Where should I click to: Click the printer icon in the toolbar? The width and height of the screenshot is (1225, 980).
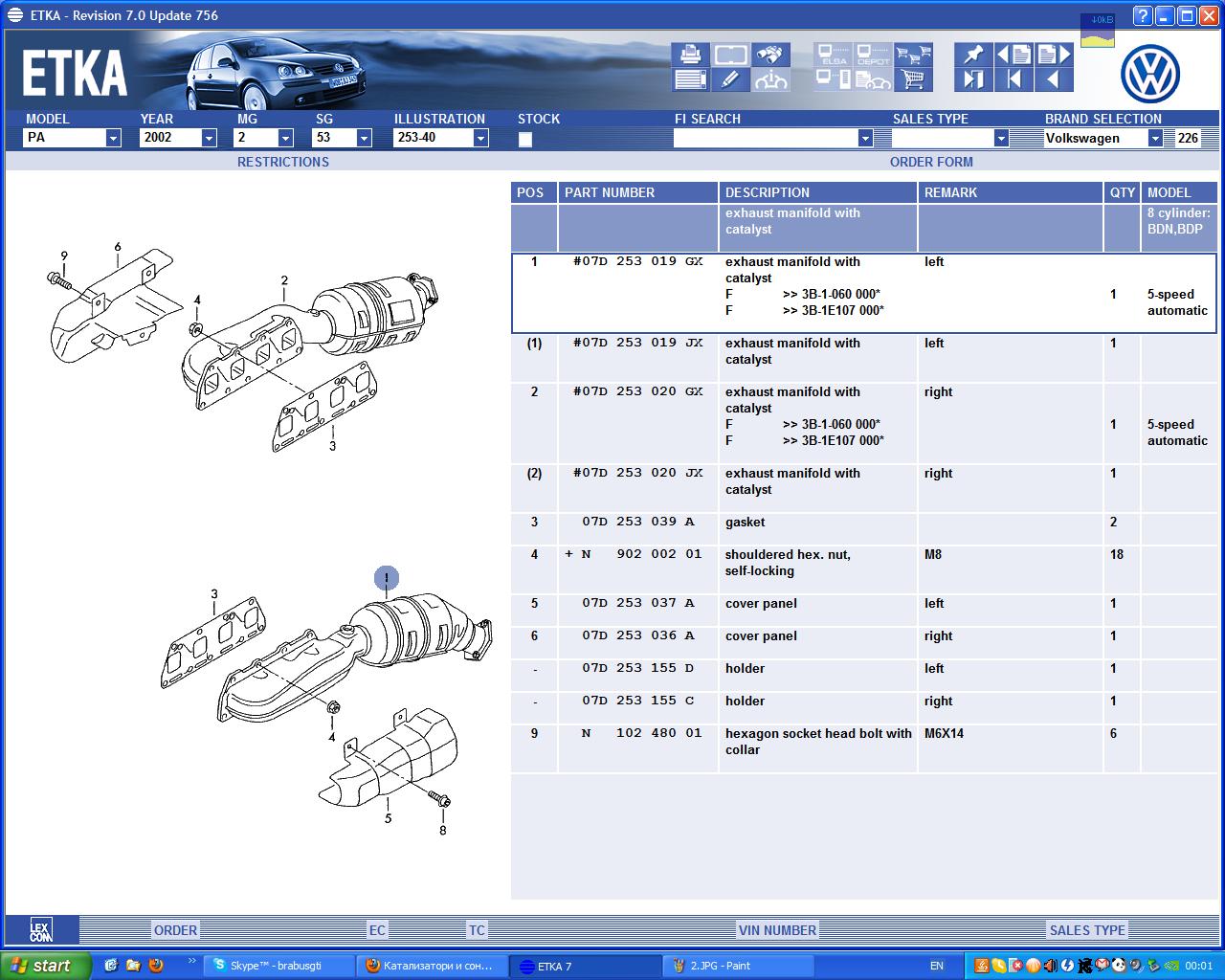click(x=689, y=55)
